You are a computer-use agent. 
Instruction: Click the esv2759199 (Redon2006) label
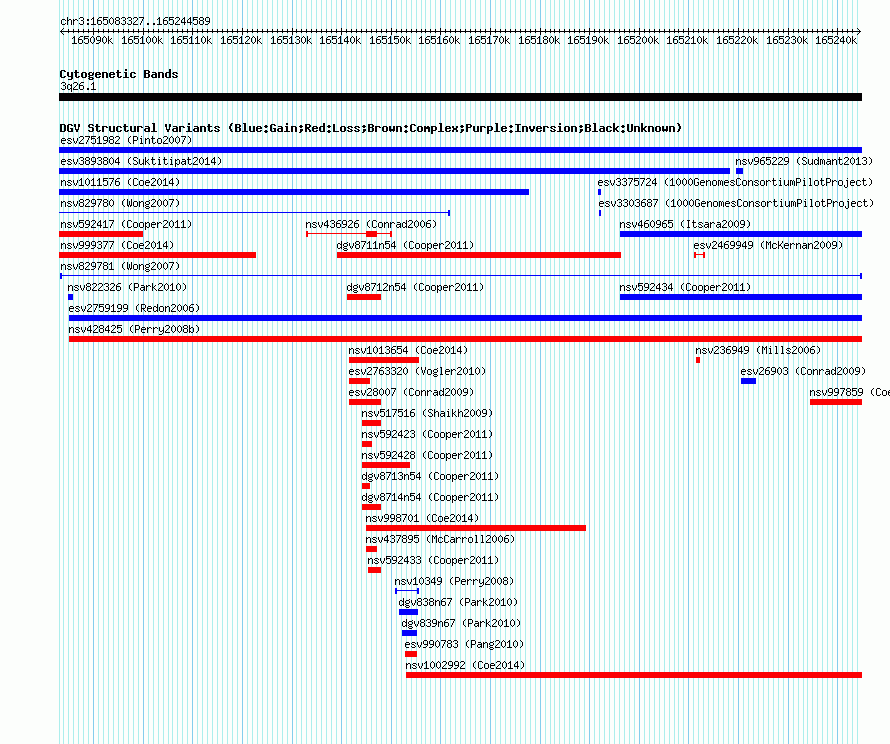tap(134, 308)
